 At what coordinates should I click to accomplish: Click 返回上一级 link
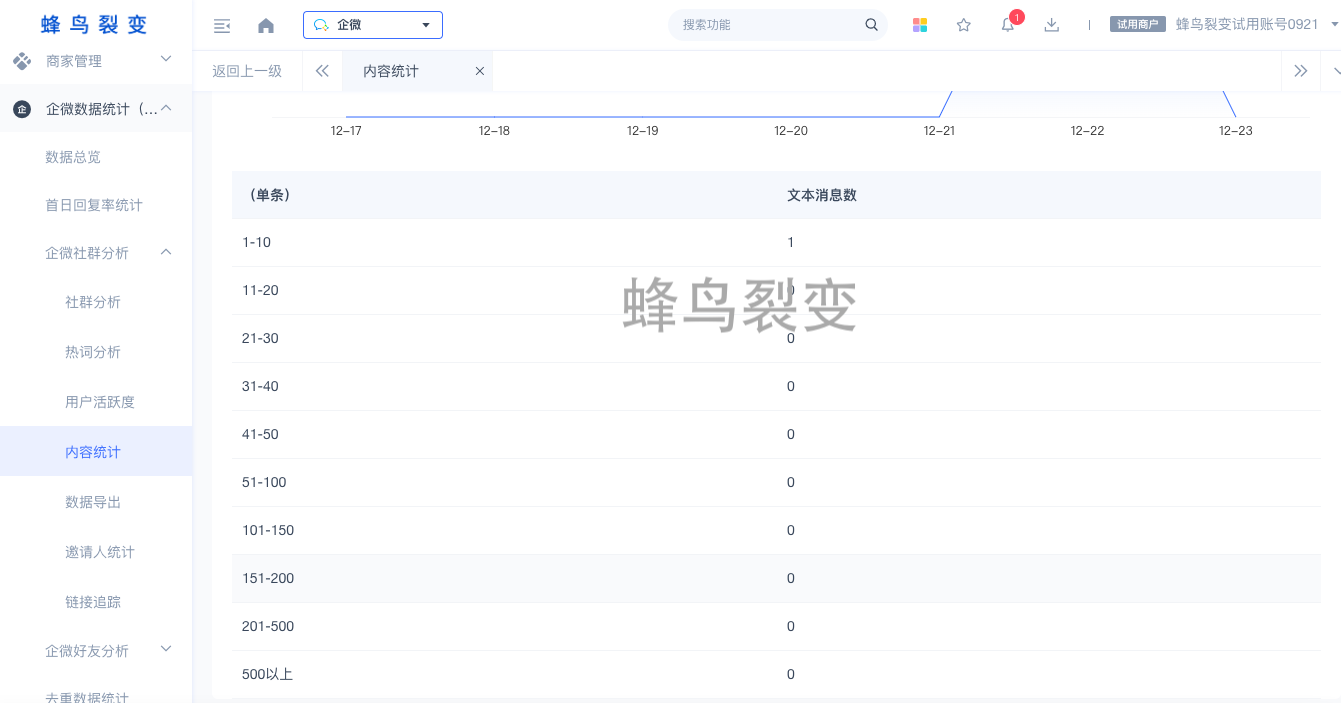click(x=247, y=71)
